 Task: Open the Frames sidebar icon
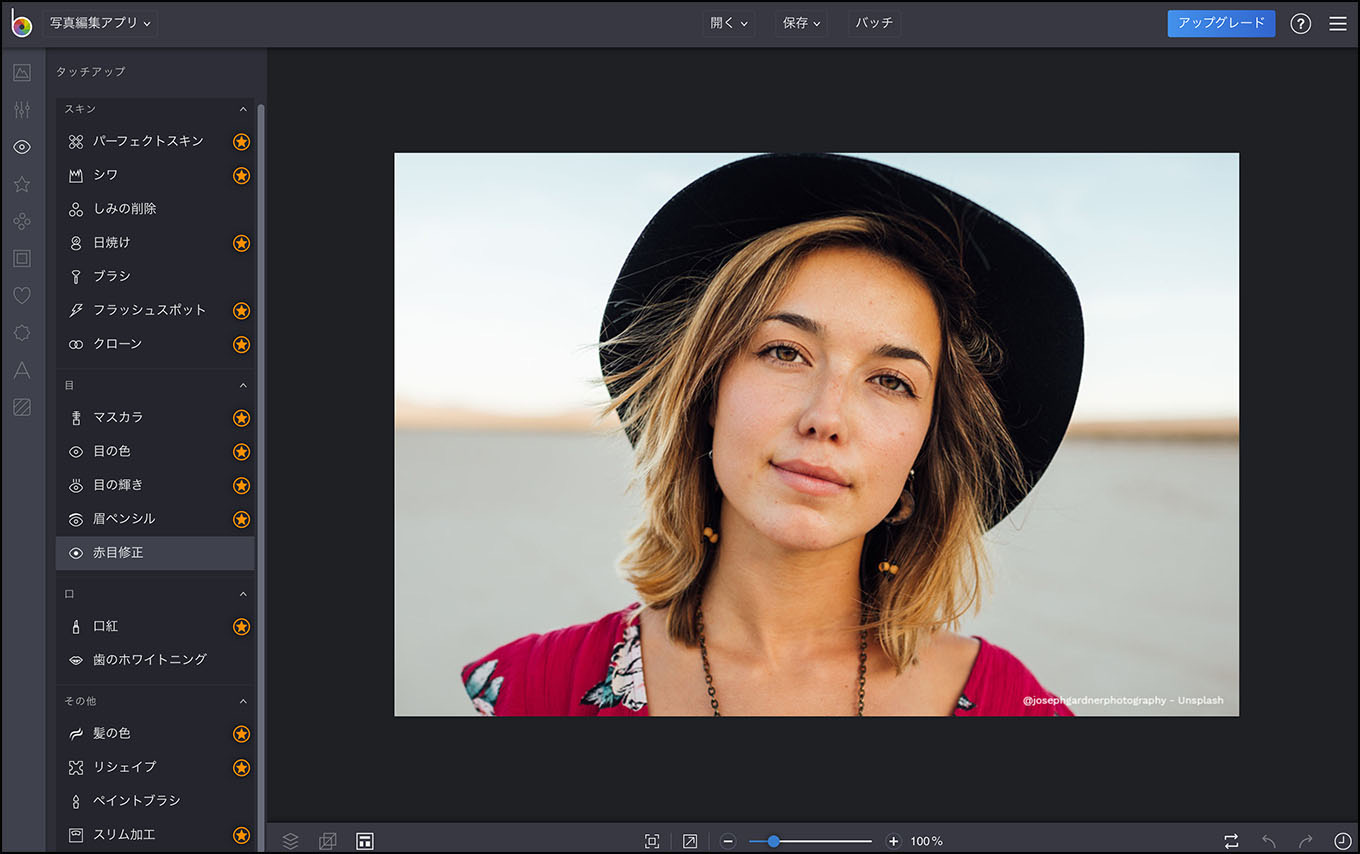[x=22, y=258]
